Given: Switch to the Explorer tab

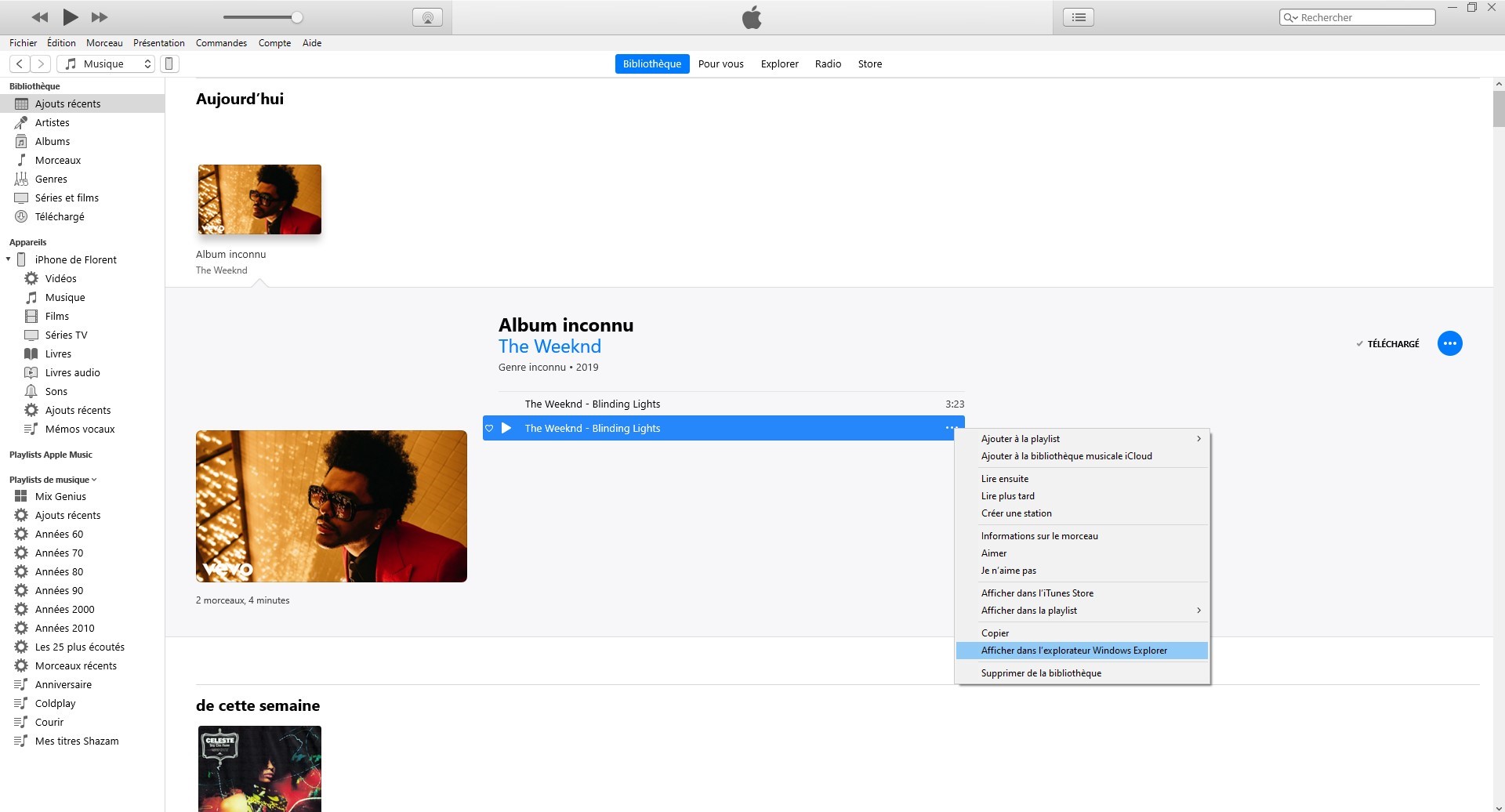Looking at the screenshot, I should tap(779, 63).
